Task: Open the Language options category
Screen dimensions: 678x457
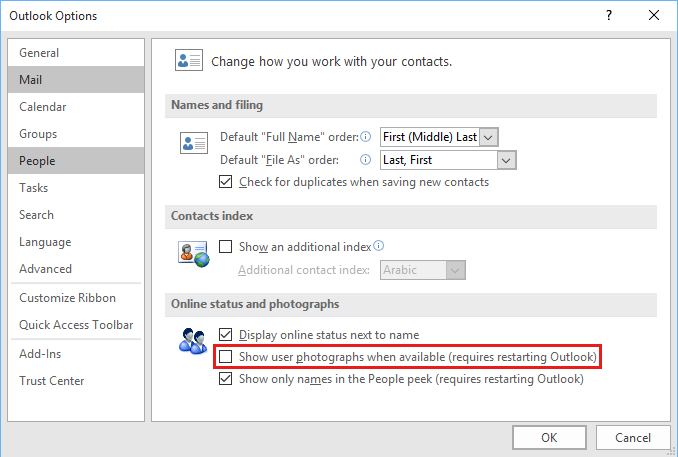Action: point(76,242)
